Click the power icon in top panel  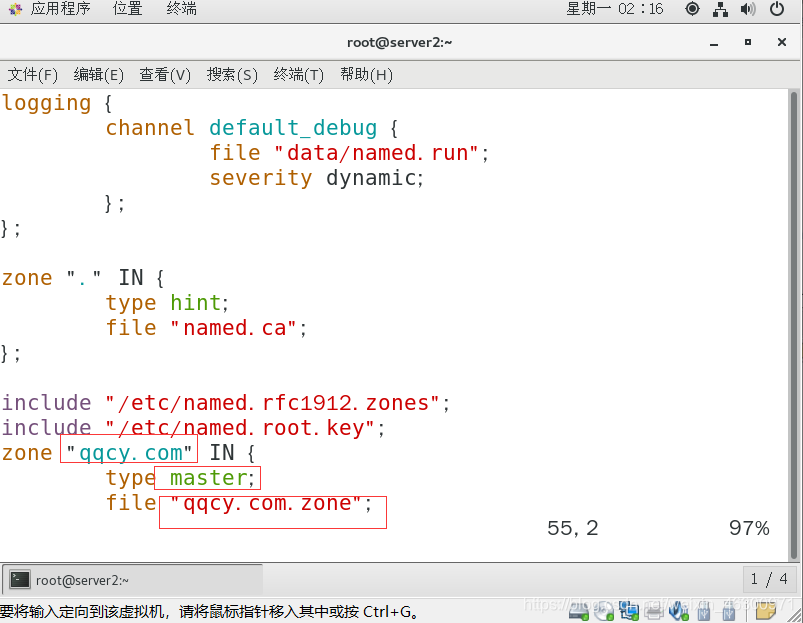point(776,9)
